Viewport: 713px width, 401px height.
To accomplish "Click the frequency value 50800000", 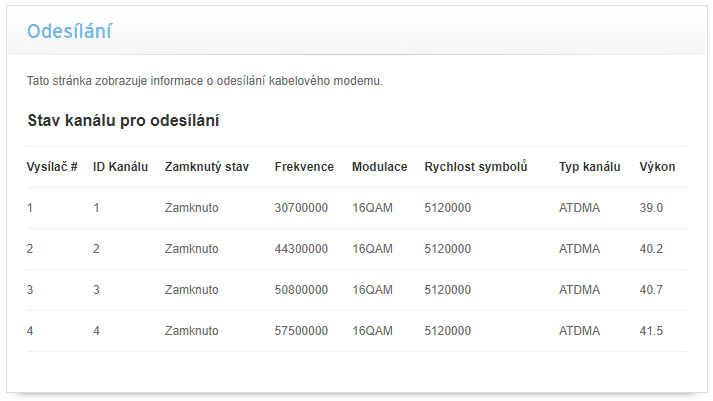I will point(301,290).
